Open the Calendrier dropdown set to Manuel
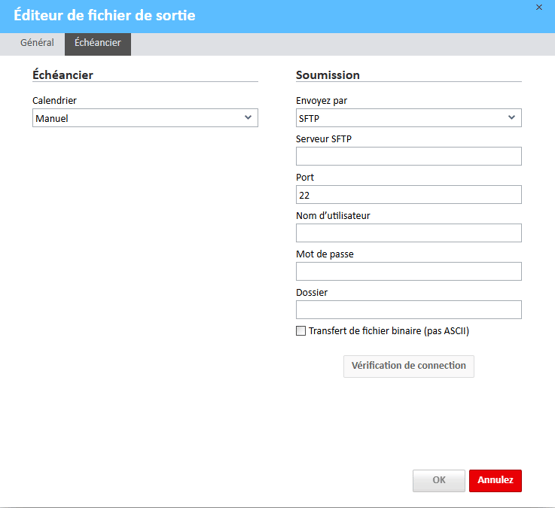The width and height of the screenshot is (555, 508). pos(145,118)
